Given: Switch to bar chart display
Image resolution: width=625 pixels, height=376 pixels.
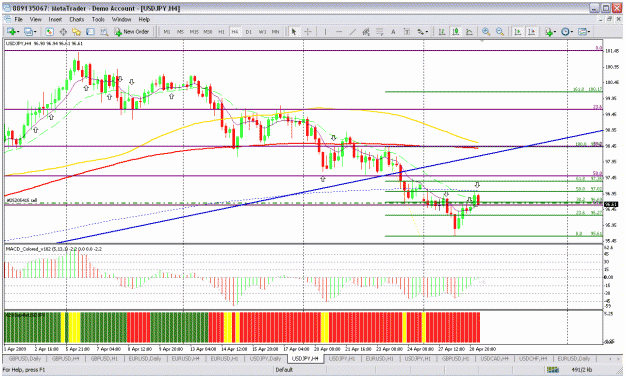Looking at the screenshot, I should pos(442,31).
